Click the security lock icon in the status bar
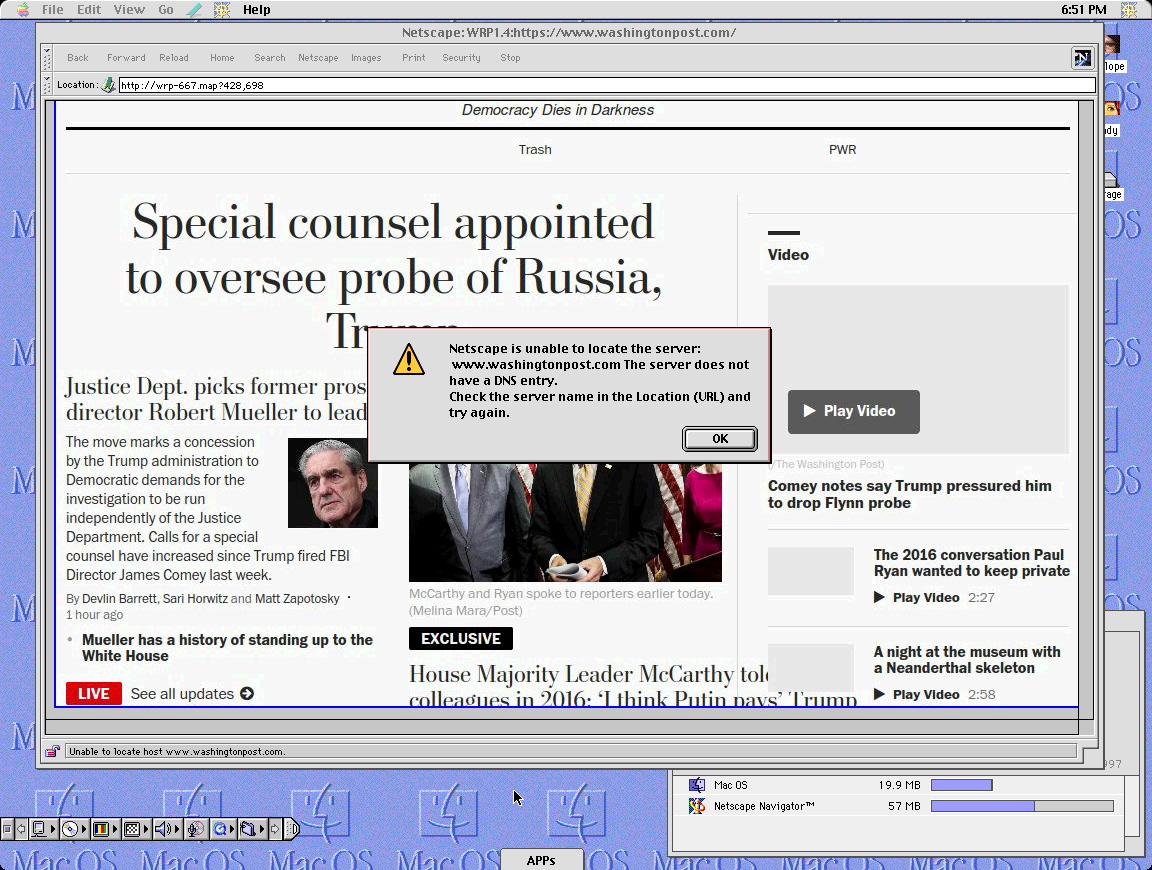The image size is (1152, 870). [x=52, y=751]
